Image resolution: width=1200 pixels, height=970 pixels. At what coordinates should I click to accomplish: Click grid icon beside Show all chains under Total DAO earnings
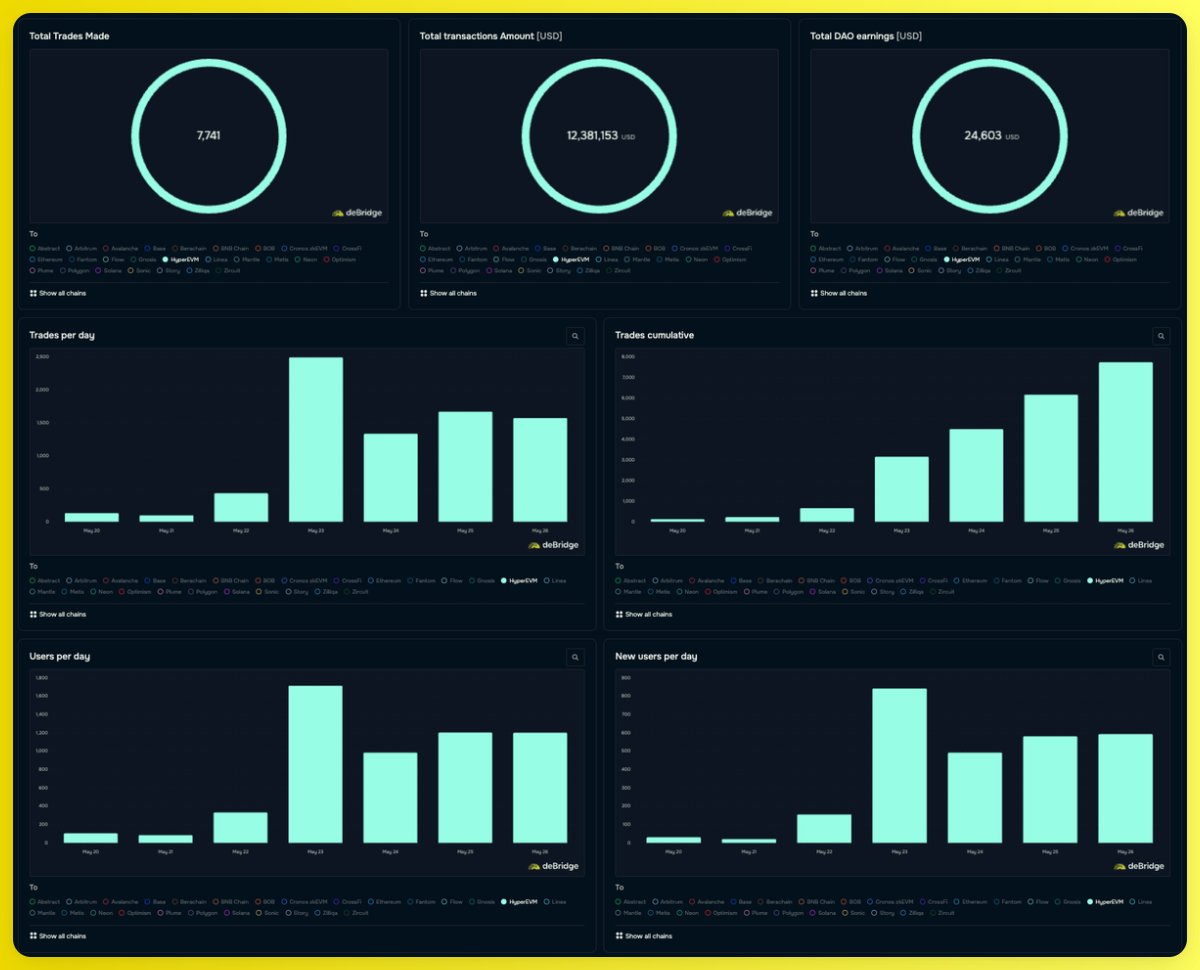point(814,293)
